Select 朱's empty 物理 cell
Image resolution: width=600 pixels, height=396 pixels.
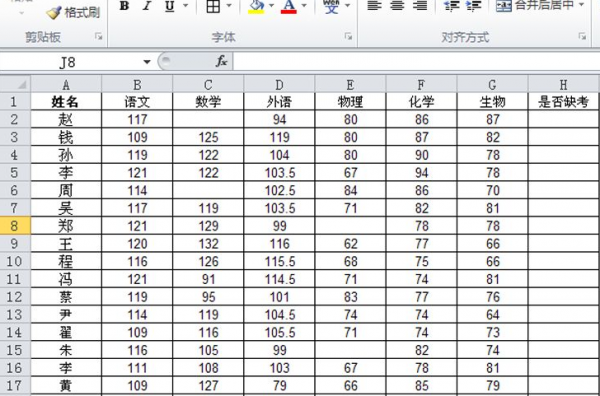point(351,350)
